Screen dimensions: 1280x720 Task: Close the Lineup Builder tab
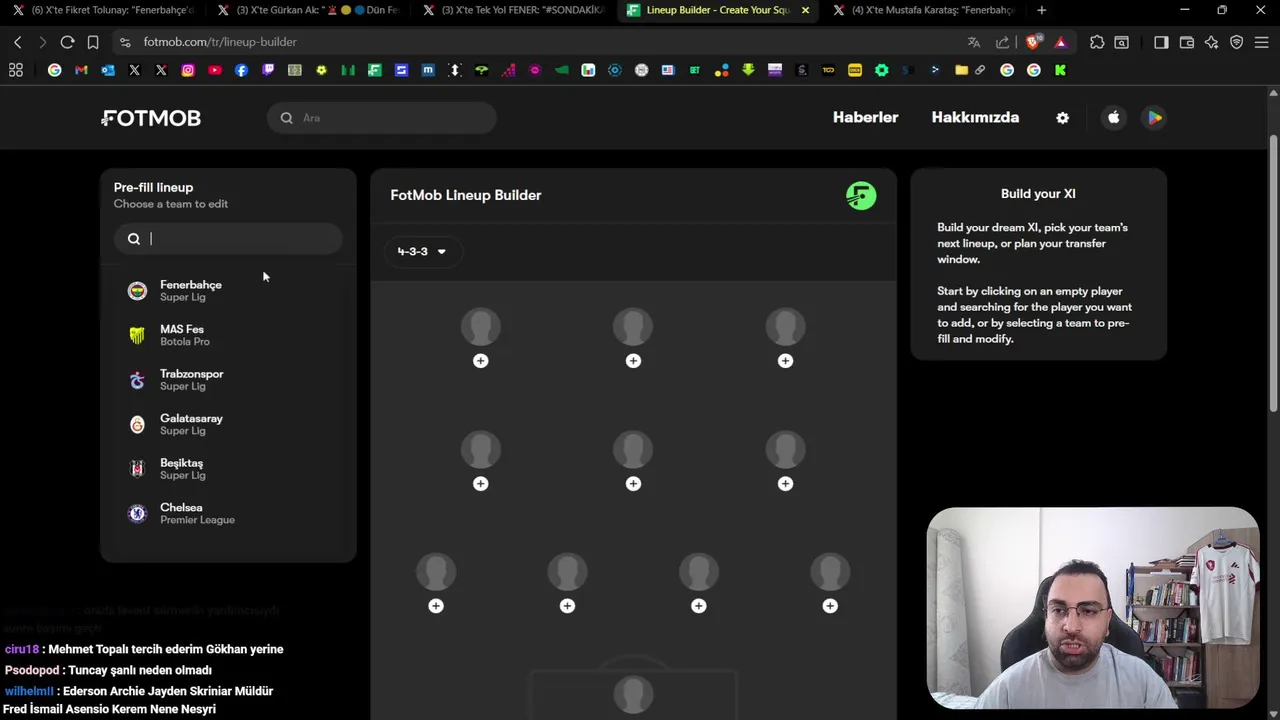[x=805, y=10]
